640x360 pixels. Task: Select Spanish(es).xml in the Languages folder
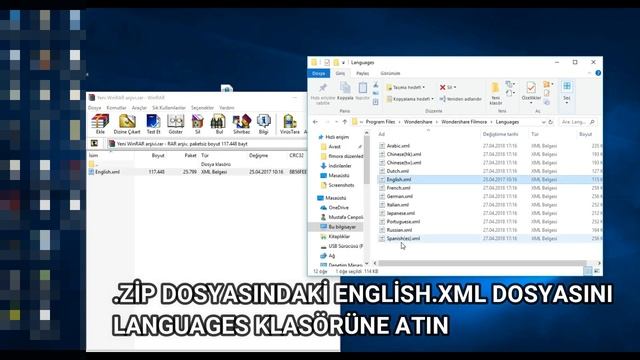(x=403, y=238)
